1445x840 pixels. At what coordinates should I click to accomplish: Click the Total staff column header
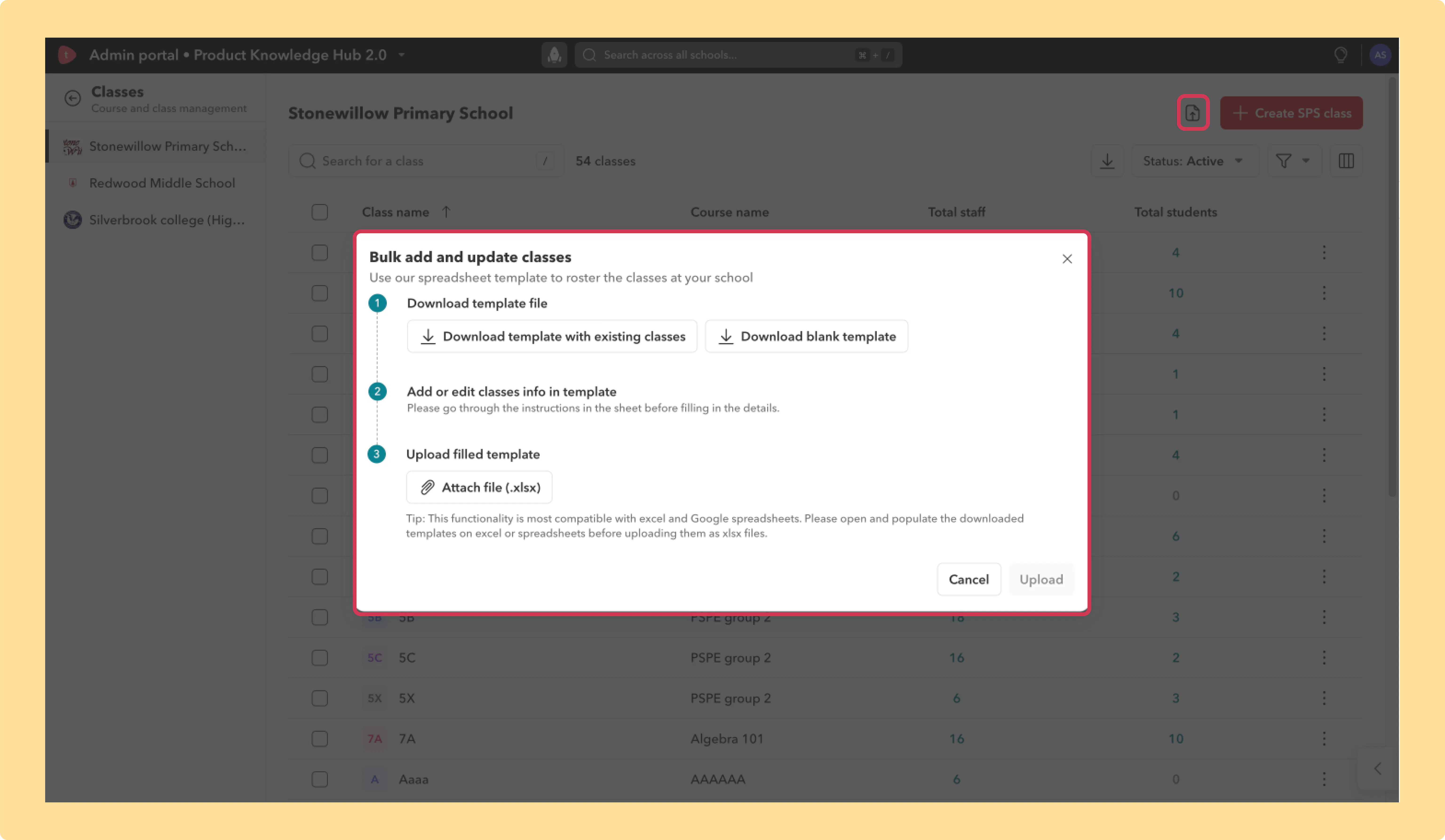957,212
